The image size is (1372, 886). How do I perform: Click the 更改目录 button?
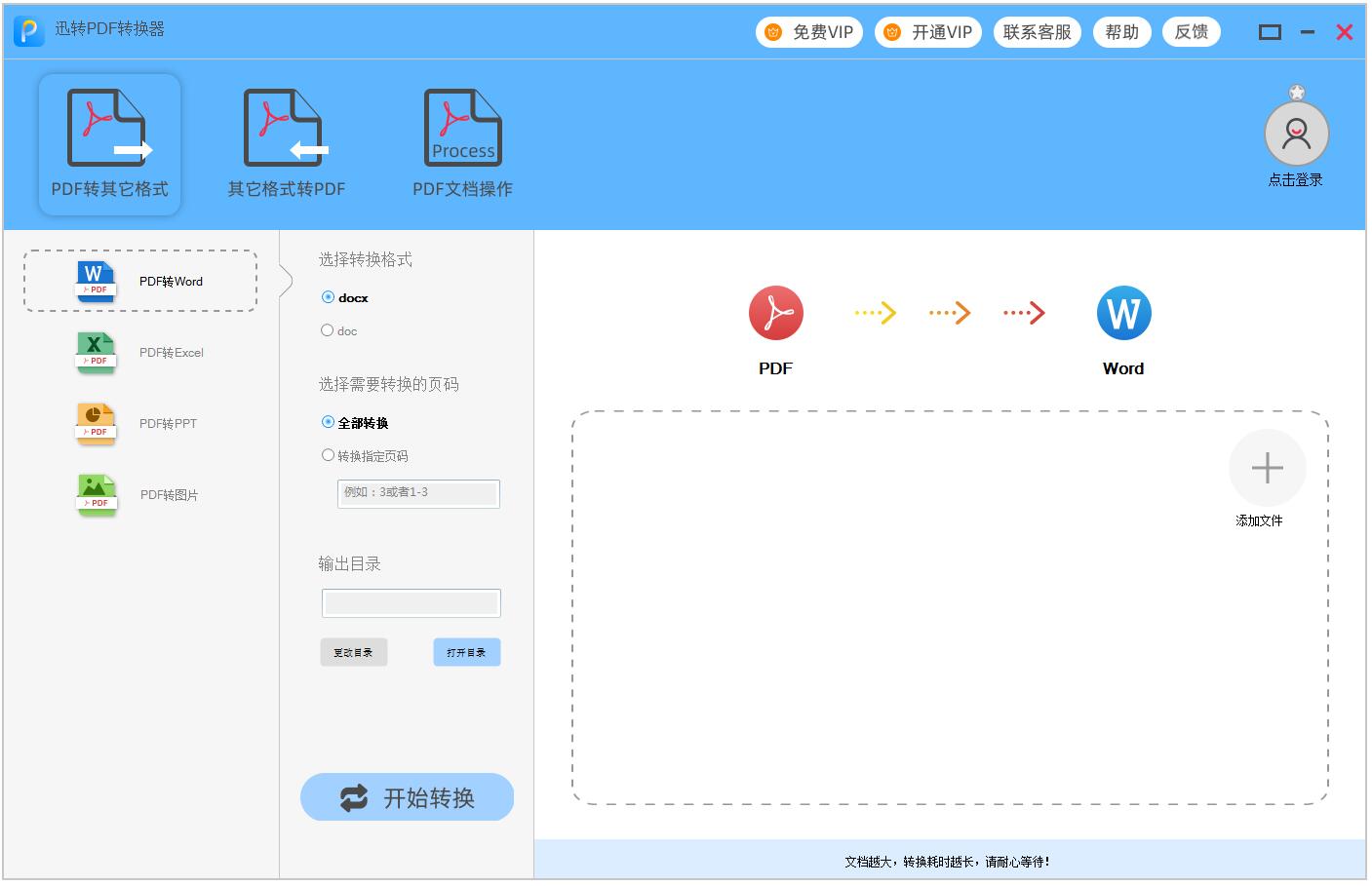[353, 652]
